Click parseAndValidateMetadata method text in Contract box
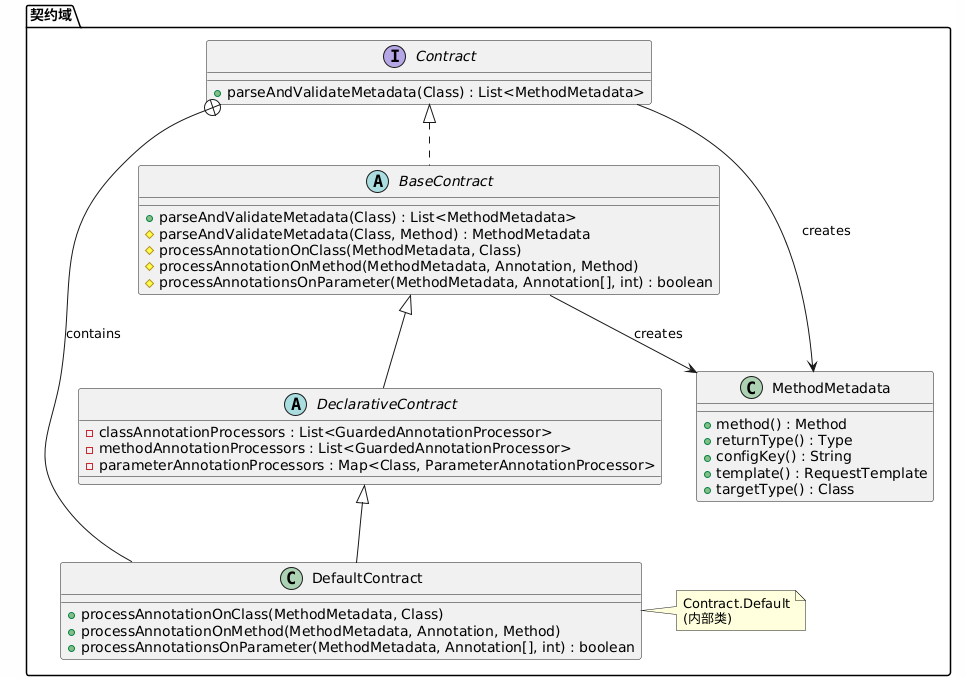 [435, 92]
